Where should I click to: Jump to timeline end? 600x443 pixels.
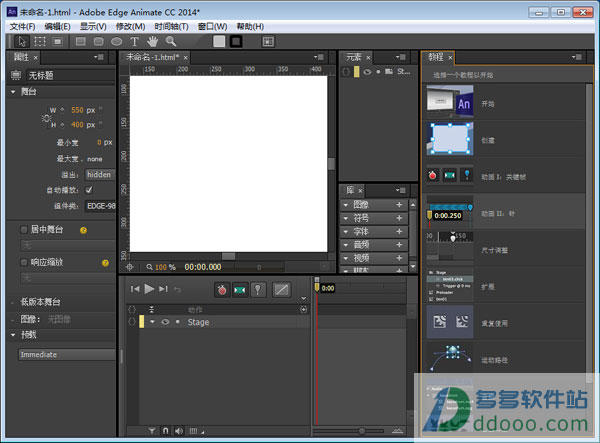pyautogui.click(x=163, y=289)
